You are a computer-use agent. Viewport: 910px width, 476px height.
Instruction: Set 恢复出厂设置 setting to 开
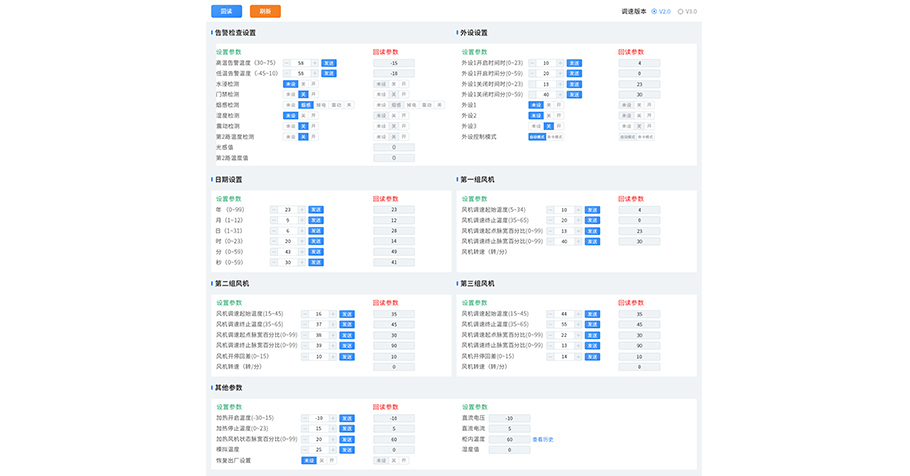click(332, 460)
